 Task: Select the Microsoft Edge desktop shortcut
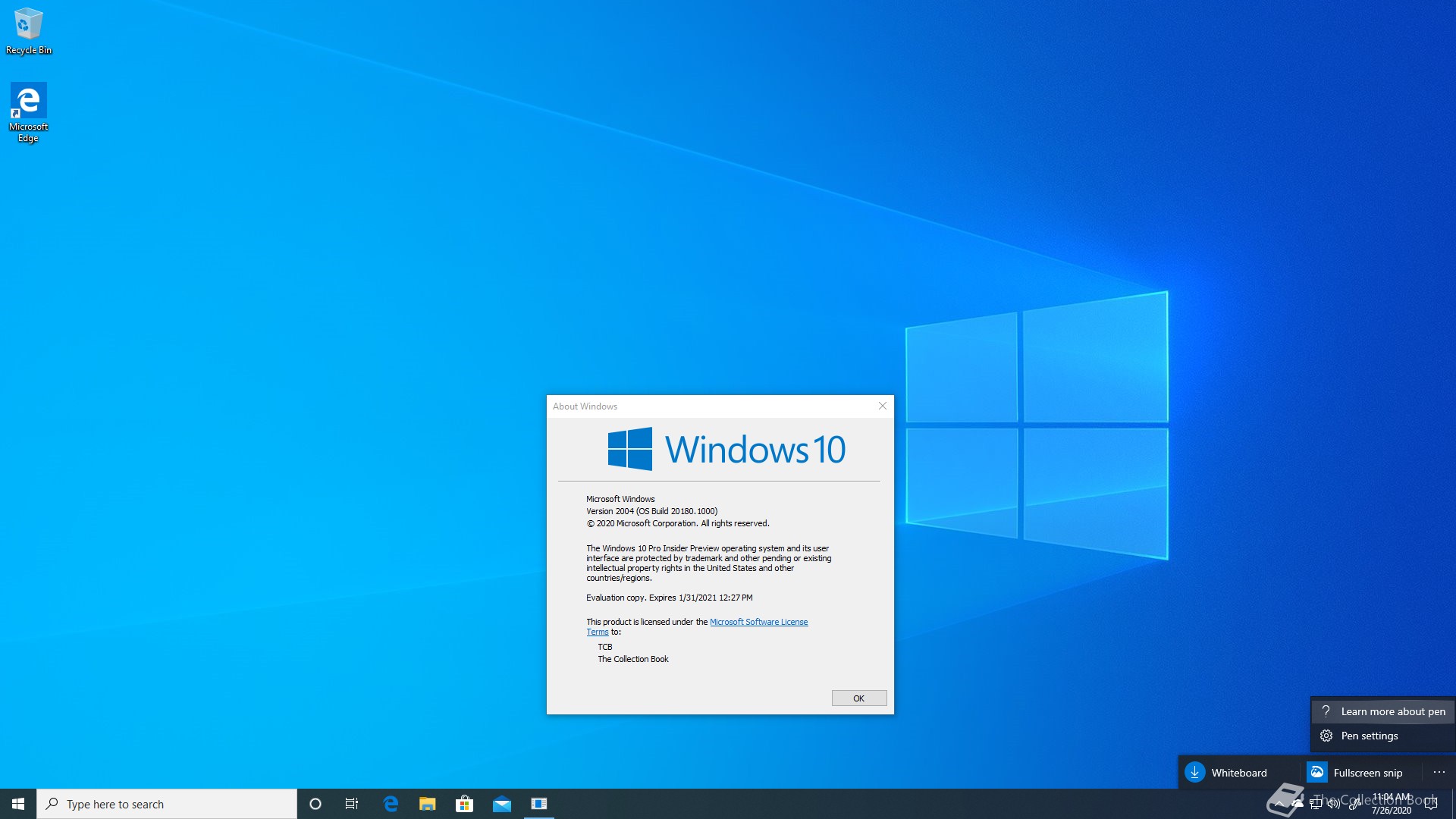(x=28, y=112)
